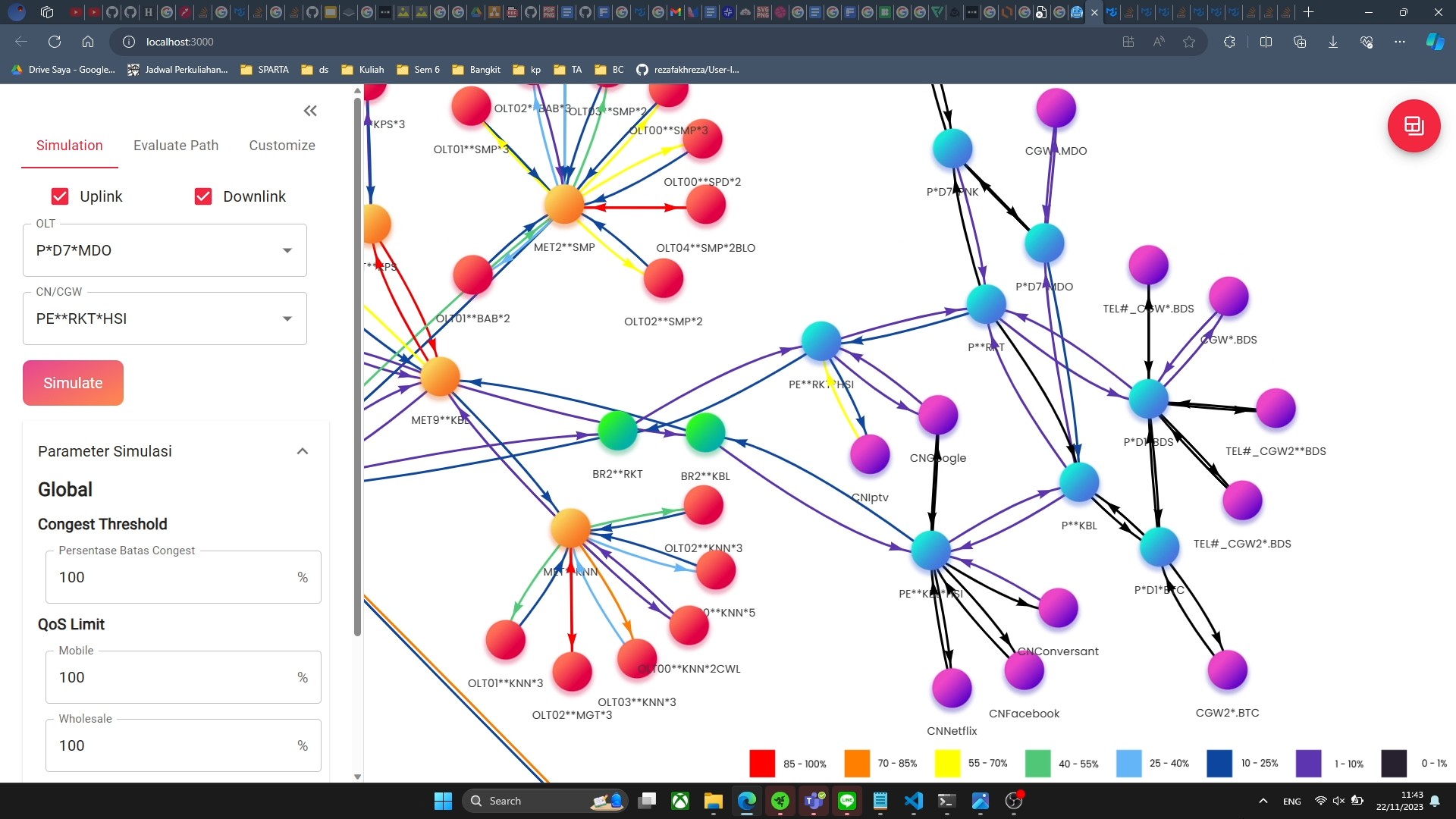Click the red floating layout button
This screenshot has height=819, width=1456.
click(x=1414, y=126)
